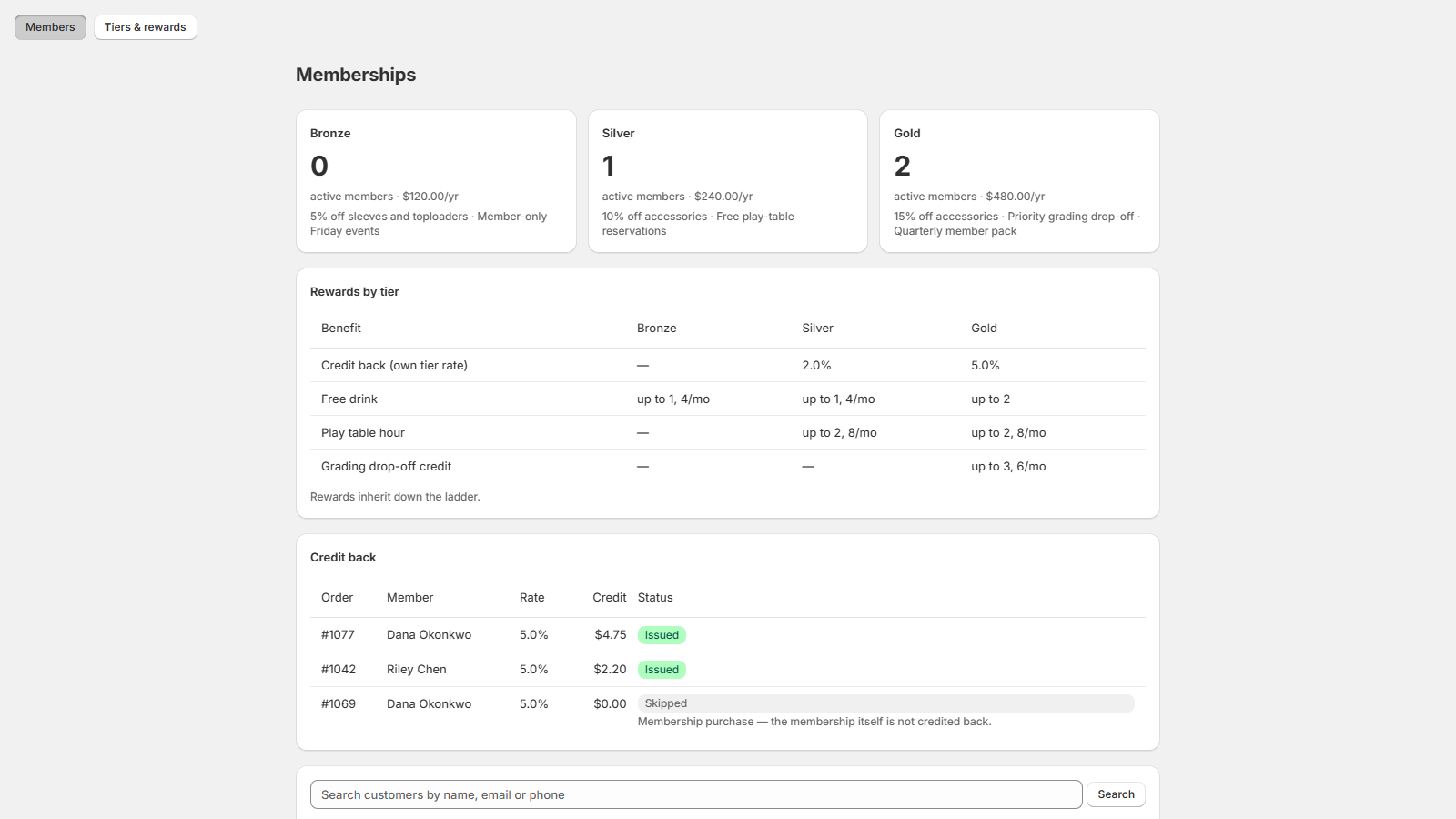Click the Gold column header in rewards table
1456x819 pixels.
pyautogui.click(x=984, y=328)
